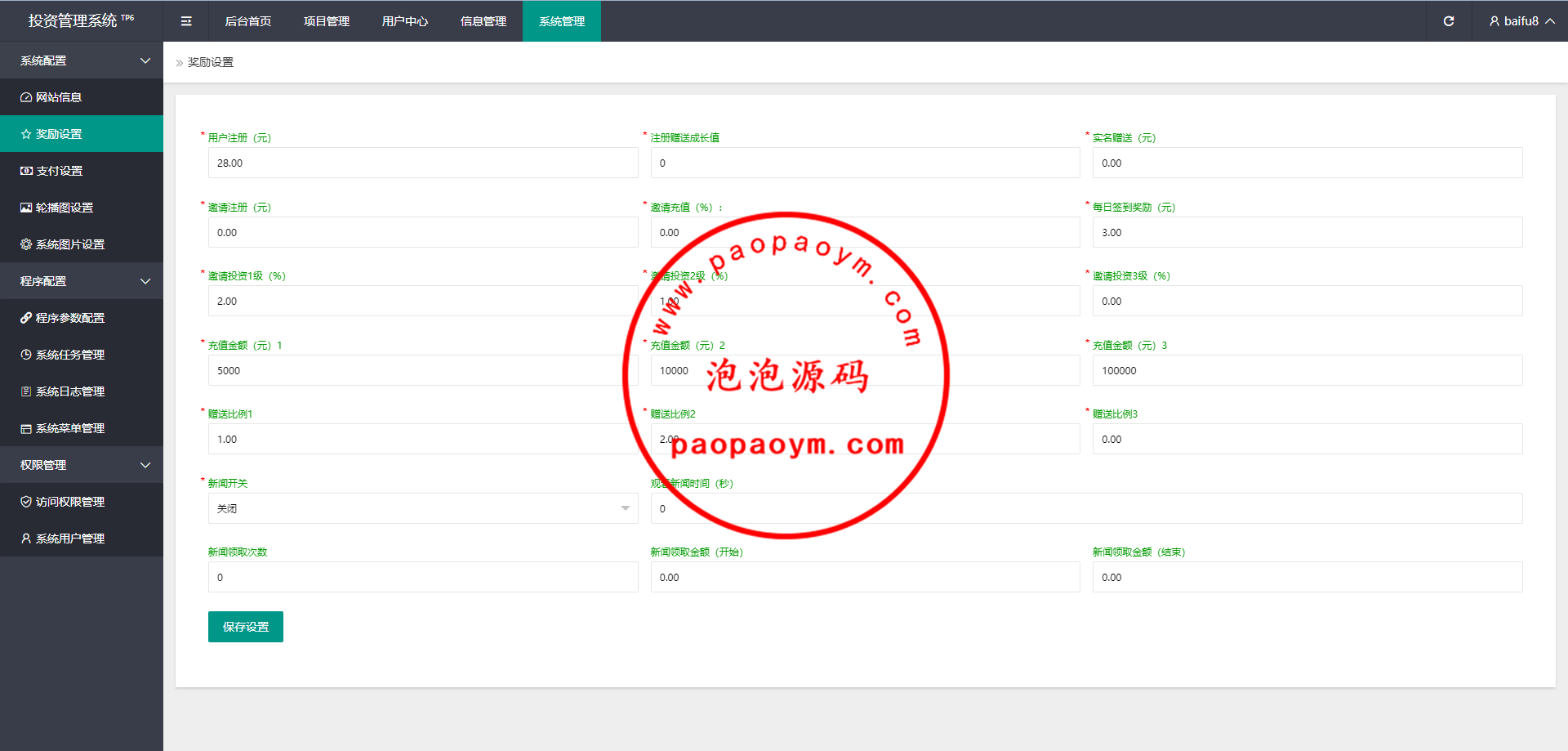Click the 用户注册（元）input field

click(x=423, y=163)
